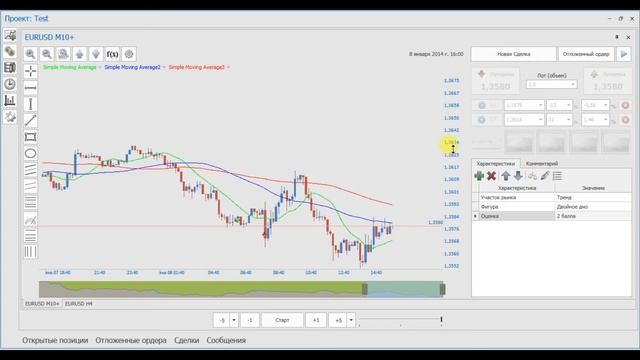
Task: Step forward one bar with +1
Action: tap(316, 320)
